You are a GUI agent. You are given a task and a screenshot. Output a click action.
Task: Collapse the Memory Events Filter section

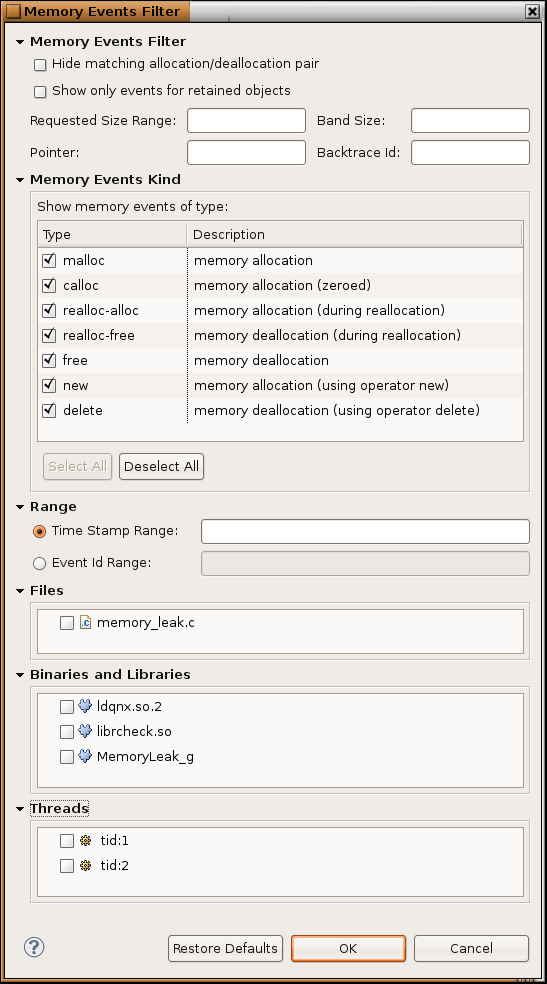(20, 42)
